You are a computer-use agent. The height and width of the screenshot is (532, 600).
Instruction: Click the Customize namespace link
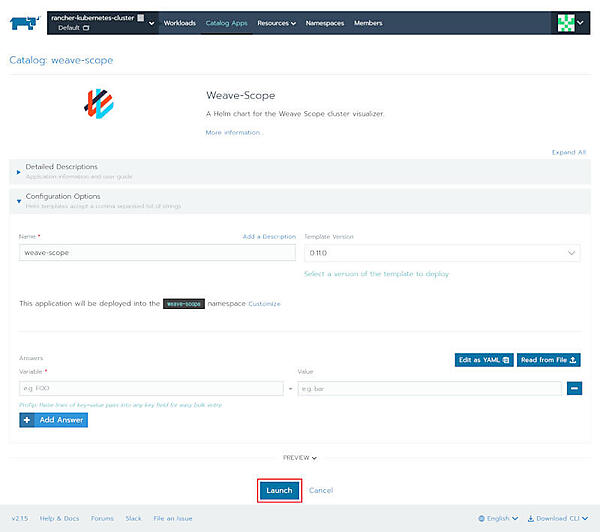click(x=264, y=303)
